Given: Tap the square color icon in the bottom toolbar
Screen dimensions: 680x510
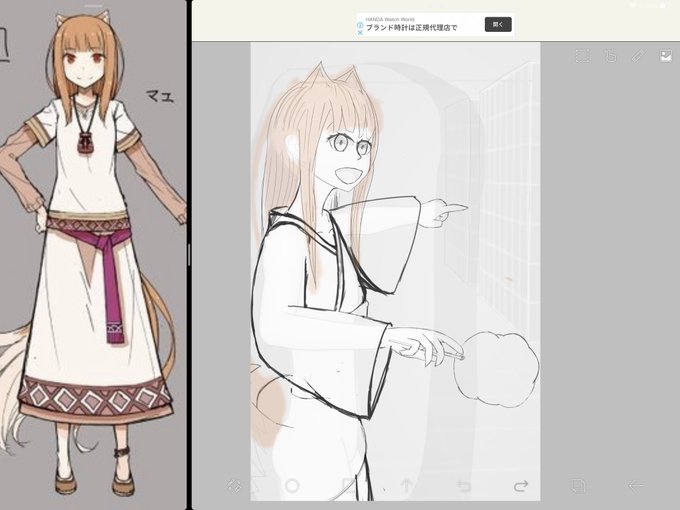Looking at the screenshot, I should click(349, 486).
